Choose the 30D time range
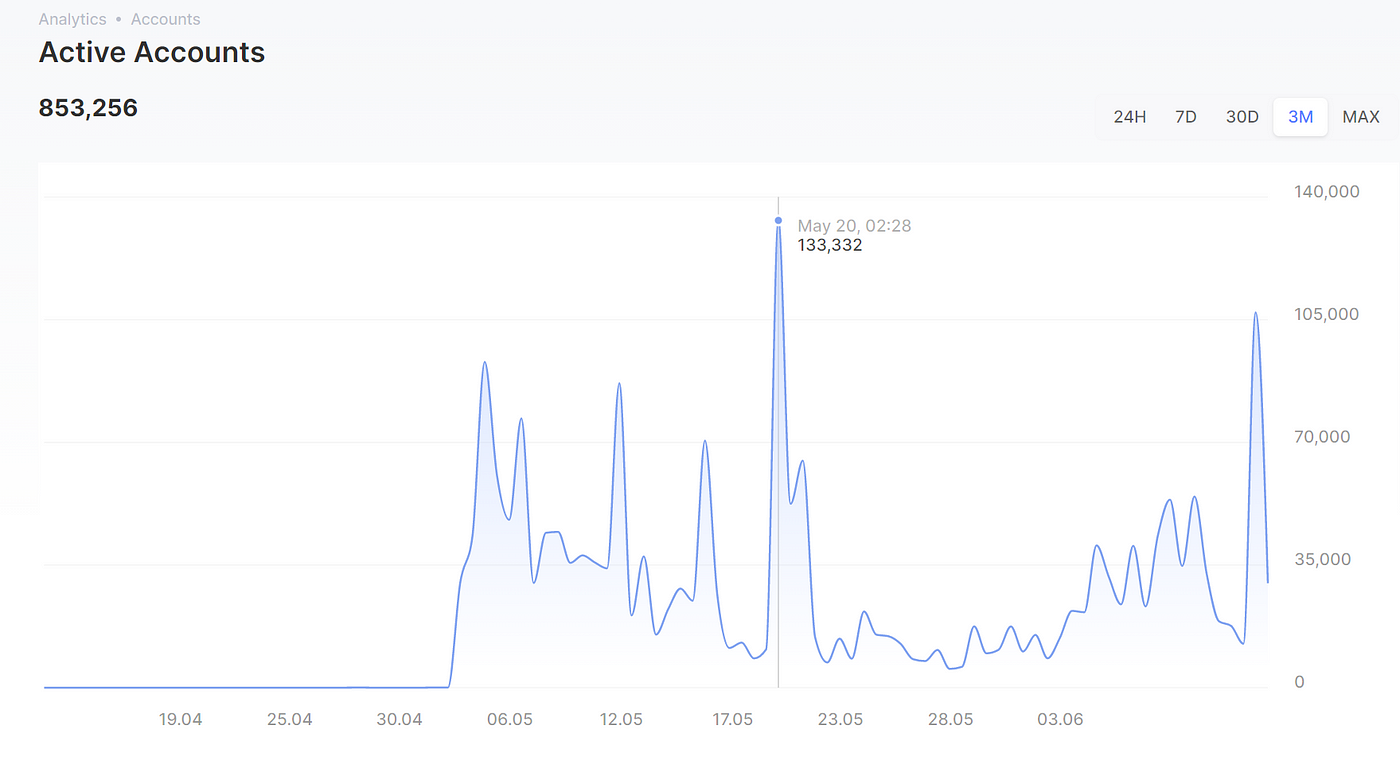 (x=1242, y=117)
